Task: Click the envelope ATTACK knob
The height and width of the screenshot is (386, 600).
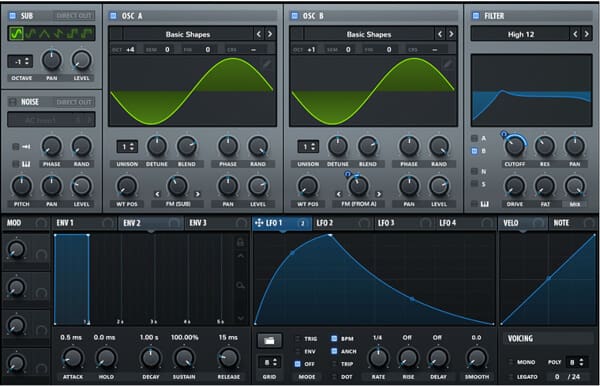Action: point(73,358)
